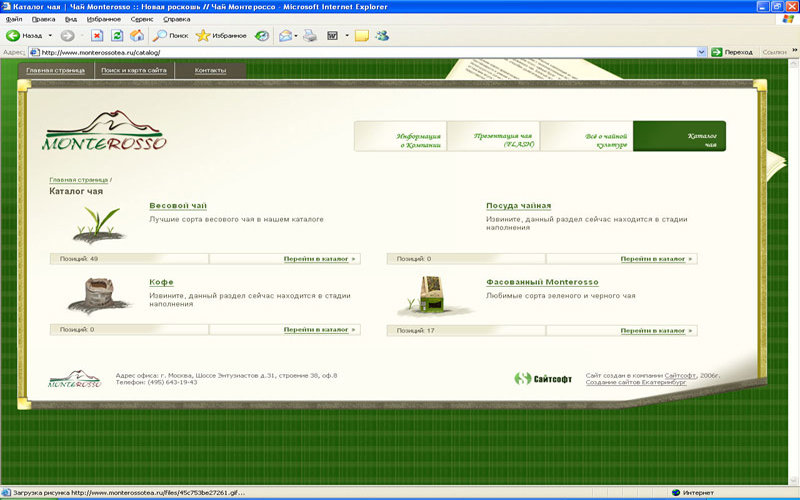Select the Каталог чая dark green tab
Image resolution: width=800 pixels, height=500 pixels.
pos(679,136)
